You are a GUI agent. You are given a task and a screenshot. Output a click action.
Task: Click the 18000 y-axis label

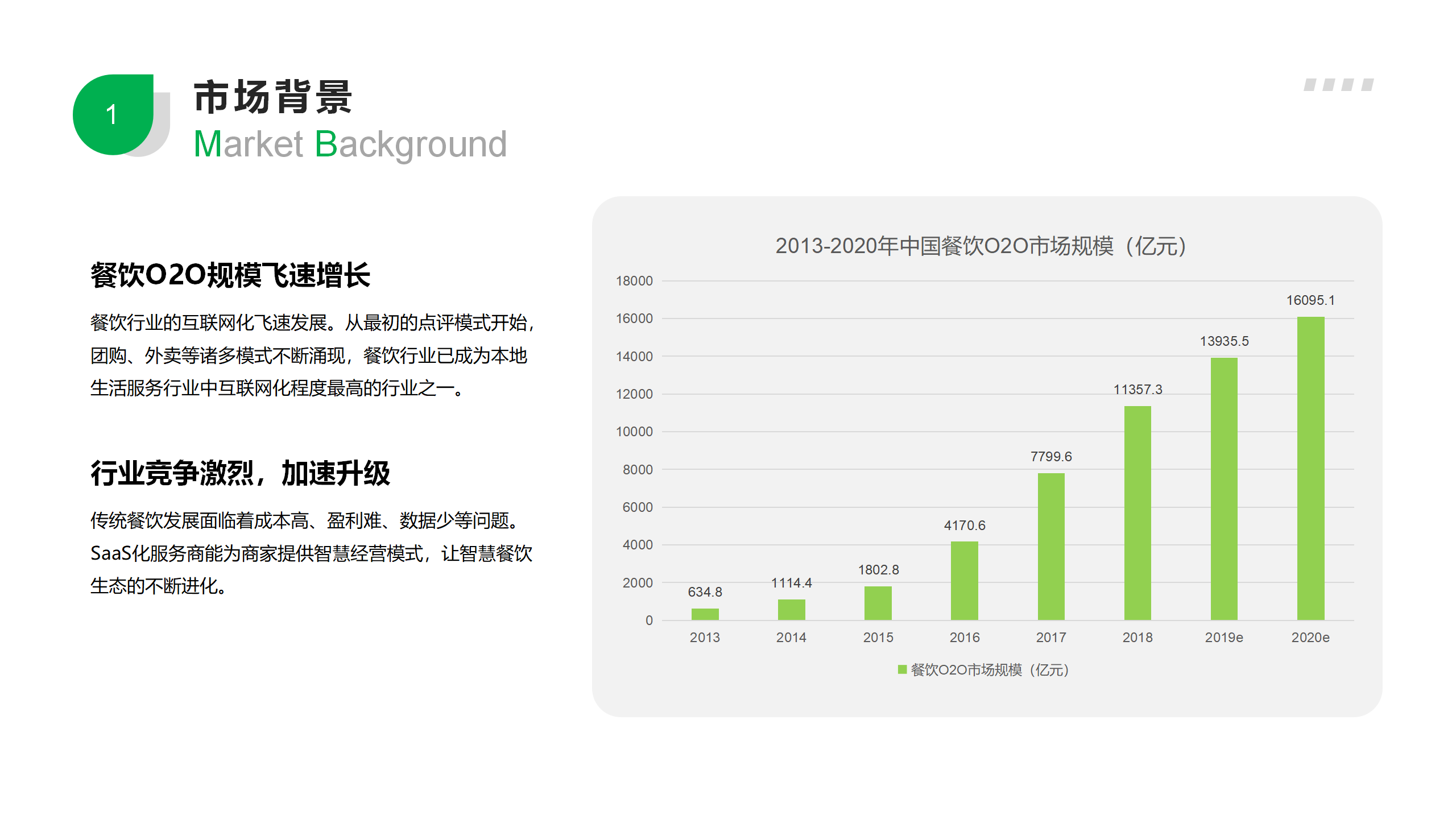(x=634, y=281)
